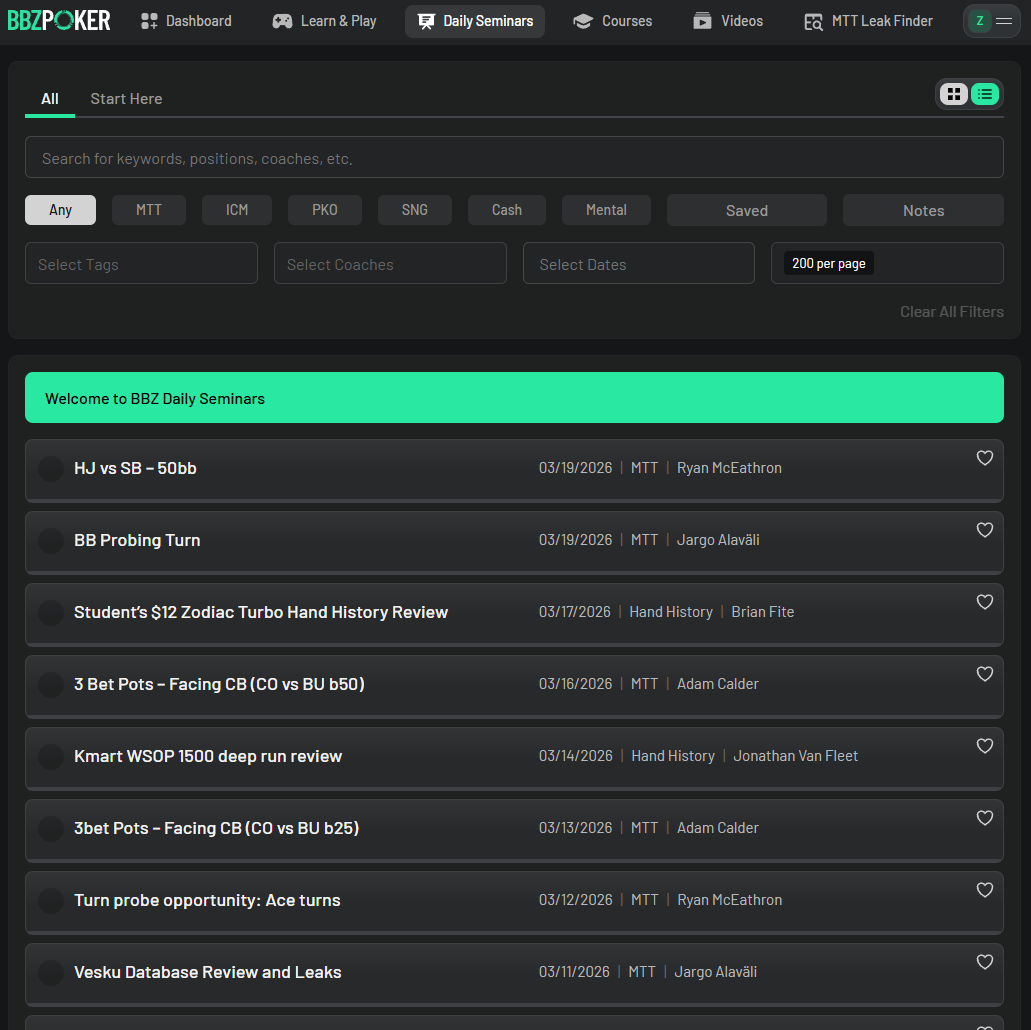Switch to grid view layout
The width and height of the screenshot is (1031, 1030).
[x=954, y=94]
